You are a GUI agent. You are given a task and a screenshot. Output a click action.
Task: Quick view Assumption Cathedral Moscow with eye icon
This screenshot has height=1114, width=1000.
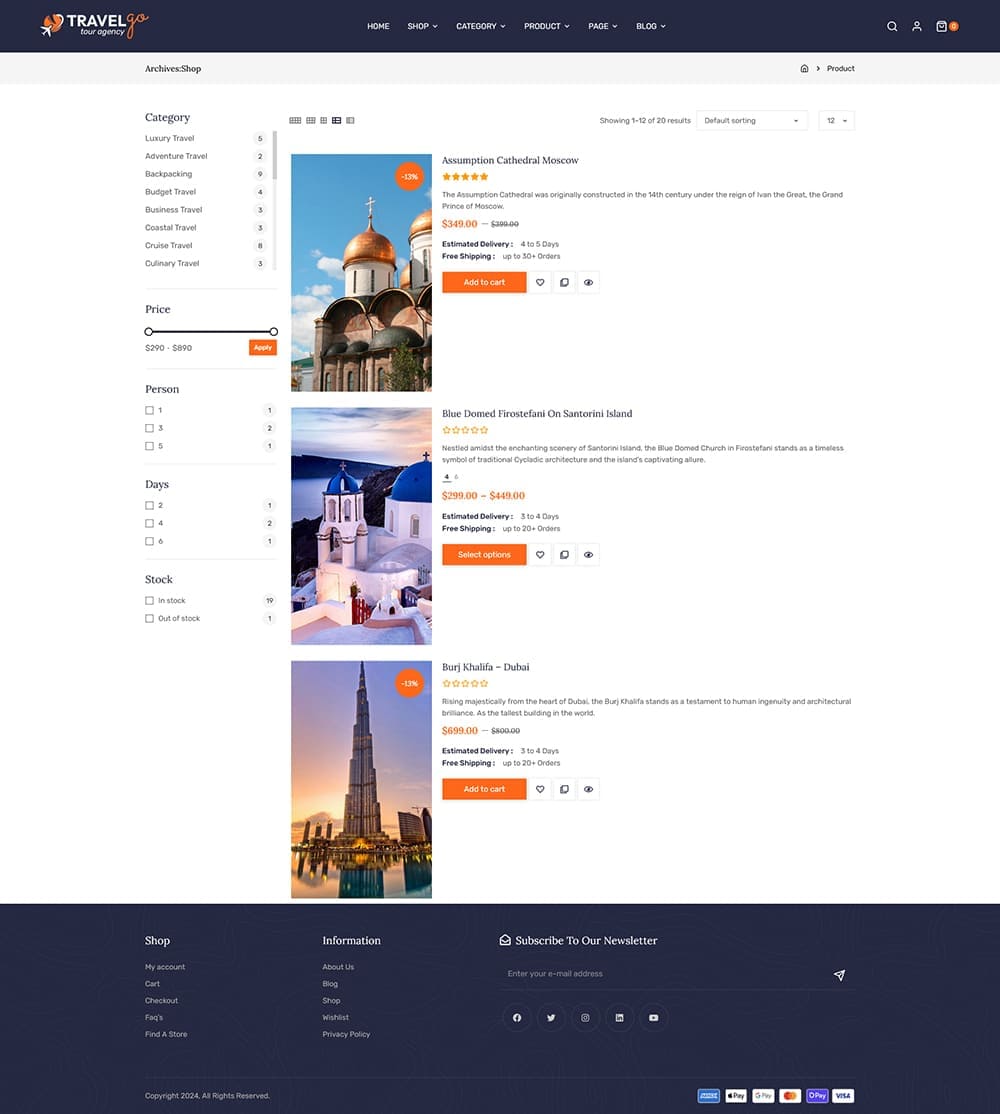click(588, 283)
